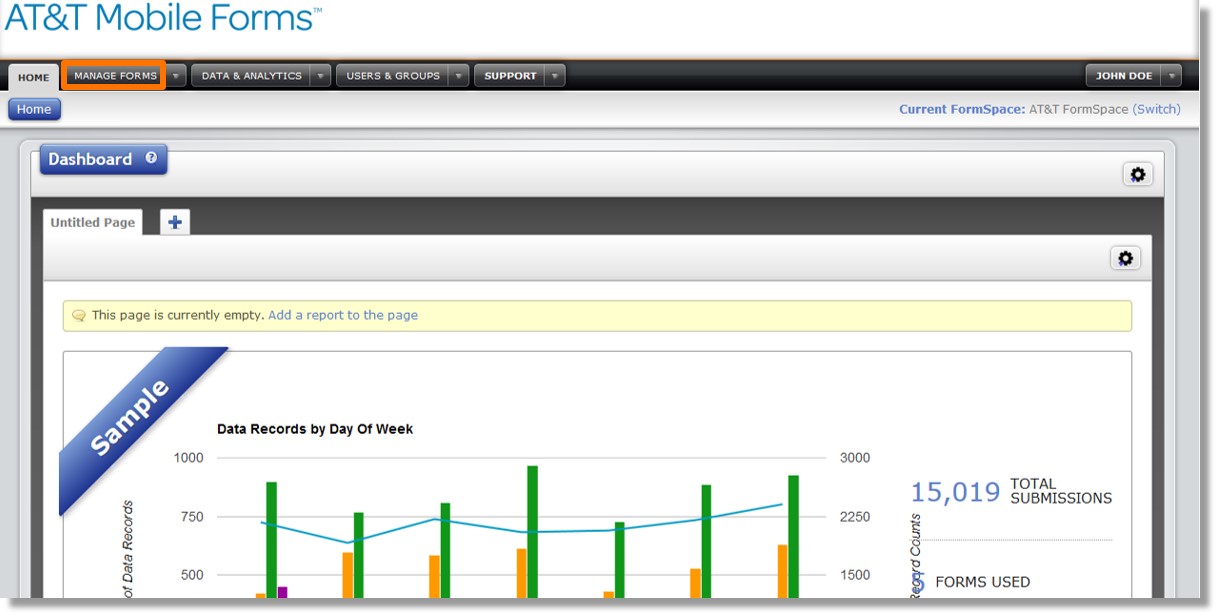
Task: Click the AT&T Mobile Forms logo
Action: (163, 18)
